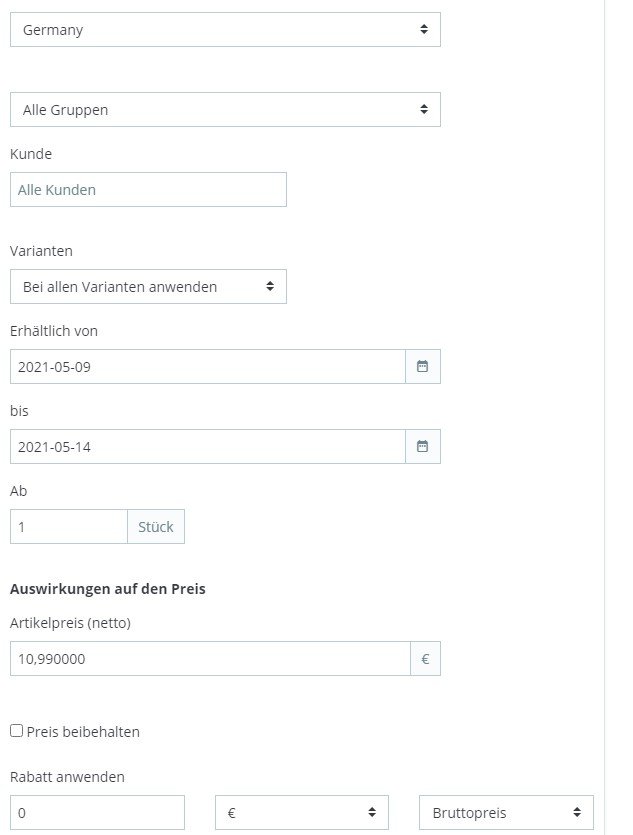The image size is (633, 835).
Task: Click the Rabatt anwenden amount field
Action: point(97,813)
